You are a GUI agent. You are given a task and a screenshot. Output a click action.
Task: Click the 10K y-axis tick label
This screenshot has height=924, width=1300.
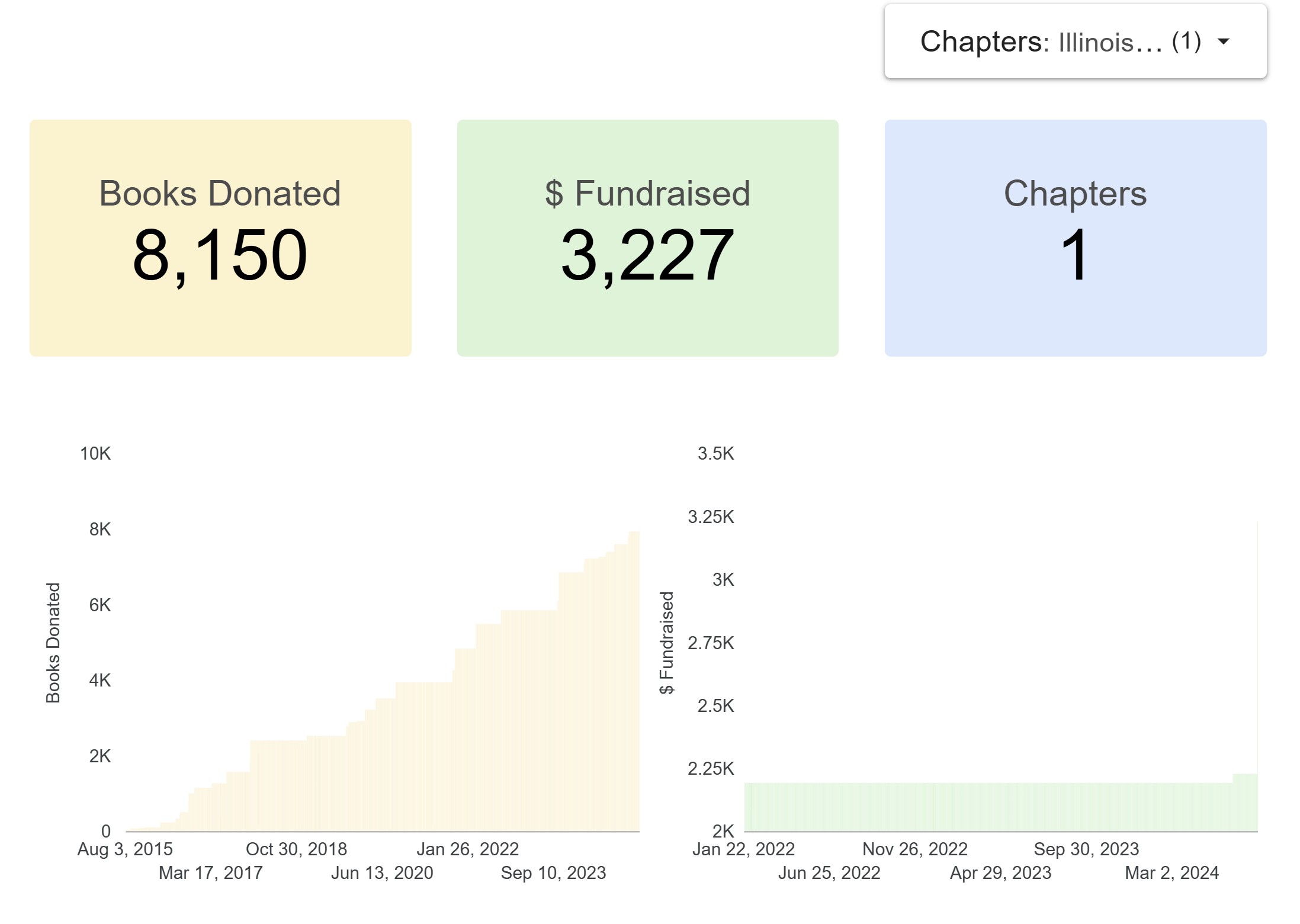[95, 454]
